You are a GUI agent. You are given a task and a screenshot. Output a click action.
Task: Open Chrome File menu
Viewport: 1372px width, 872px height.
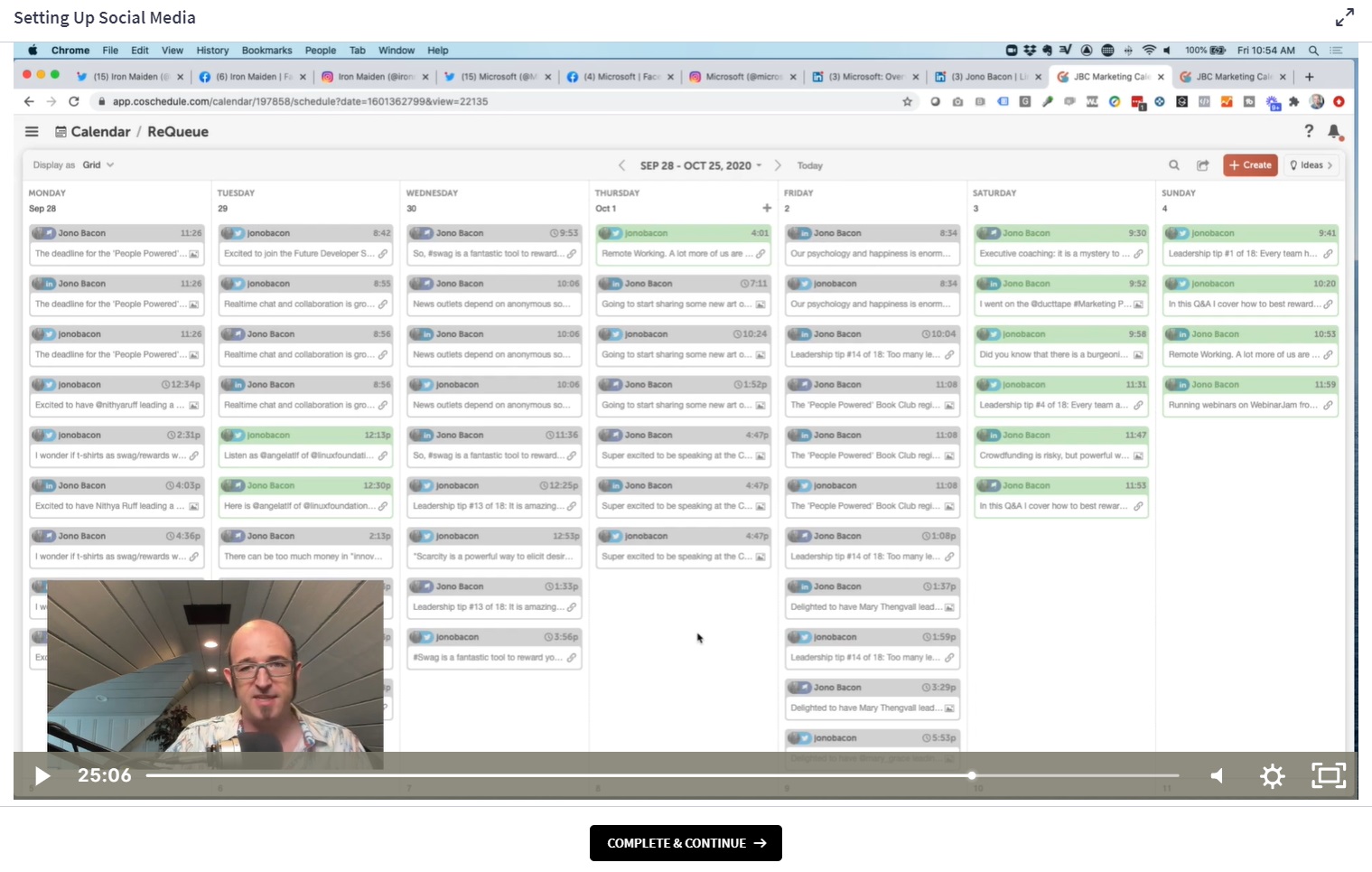click(110, 51)
